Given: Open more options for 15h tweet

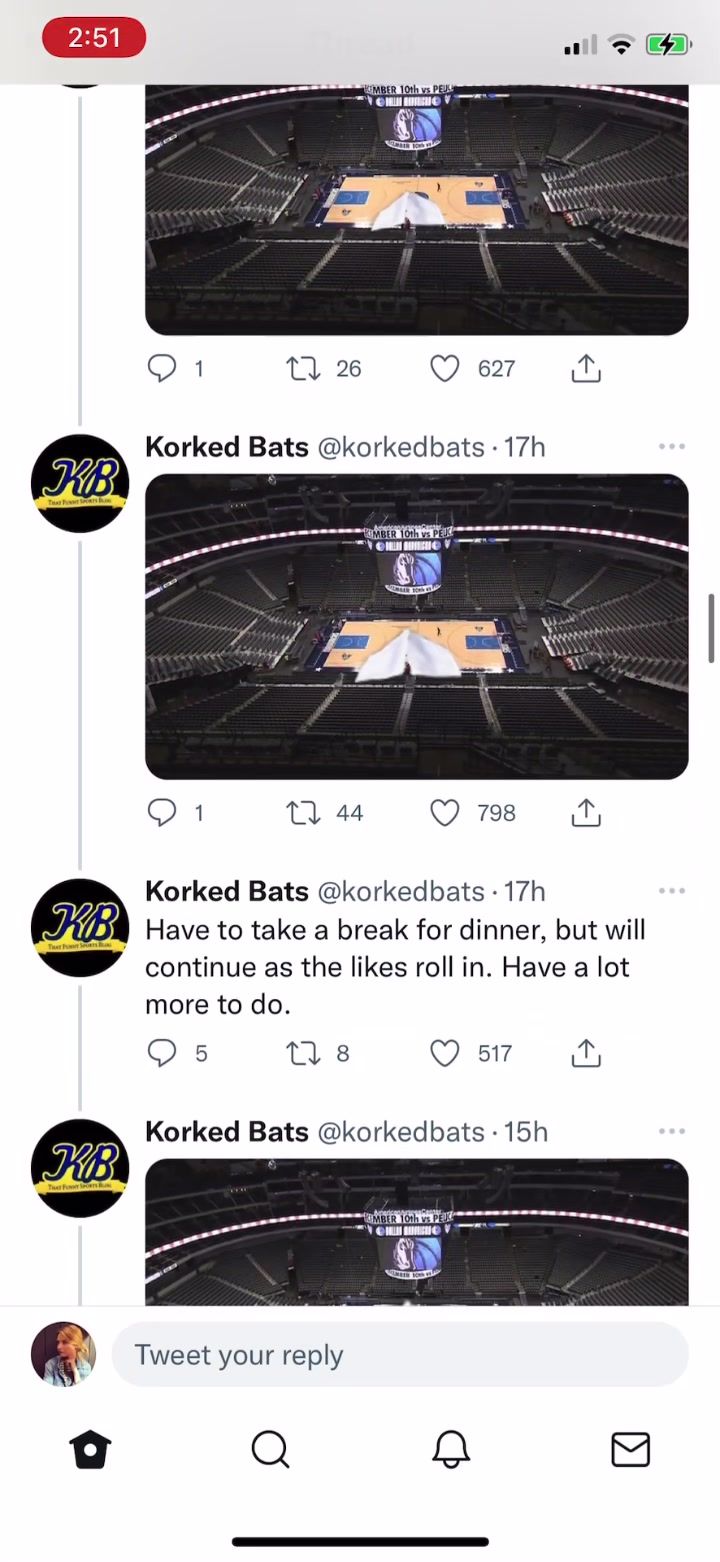Looking at the screenshot, I should (x=672, y=1131).
